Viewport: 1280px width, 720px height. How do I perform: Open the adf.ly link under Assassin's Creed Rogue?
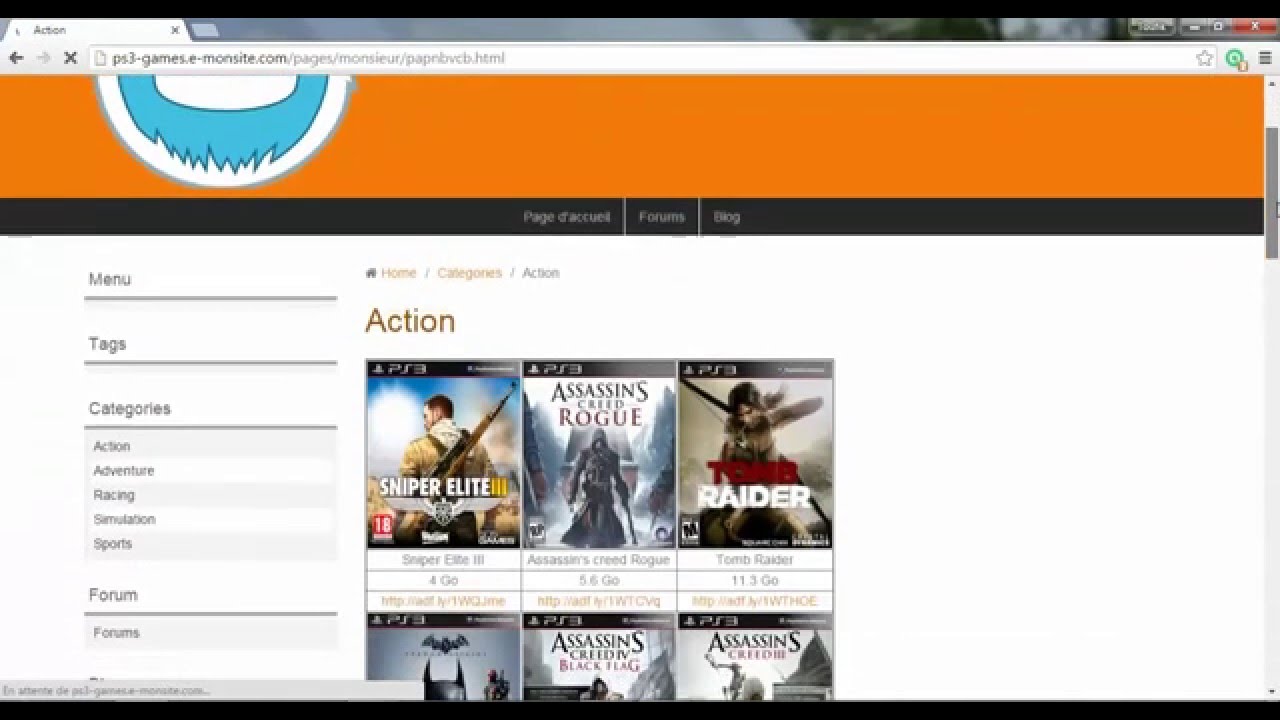coord(599,601)
